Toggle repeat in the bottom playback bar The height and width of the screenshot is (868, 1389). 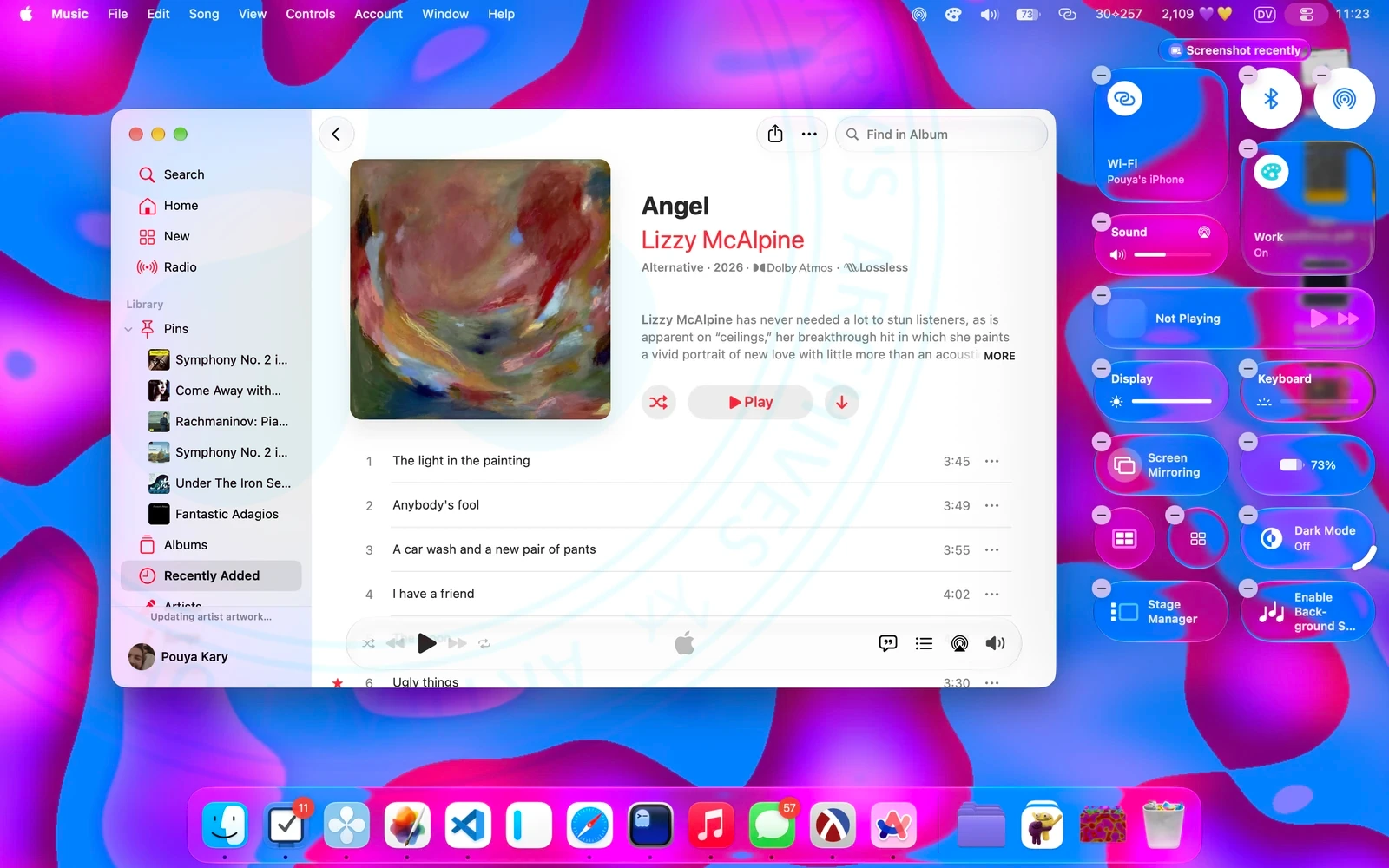(484, 643)
